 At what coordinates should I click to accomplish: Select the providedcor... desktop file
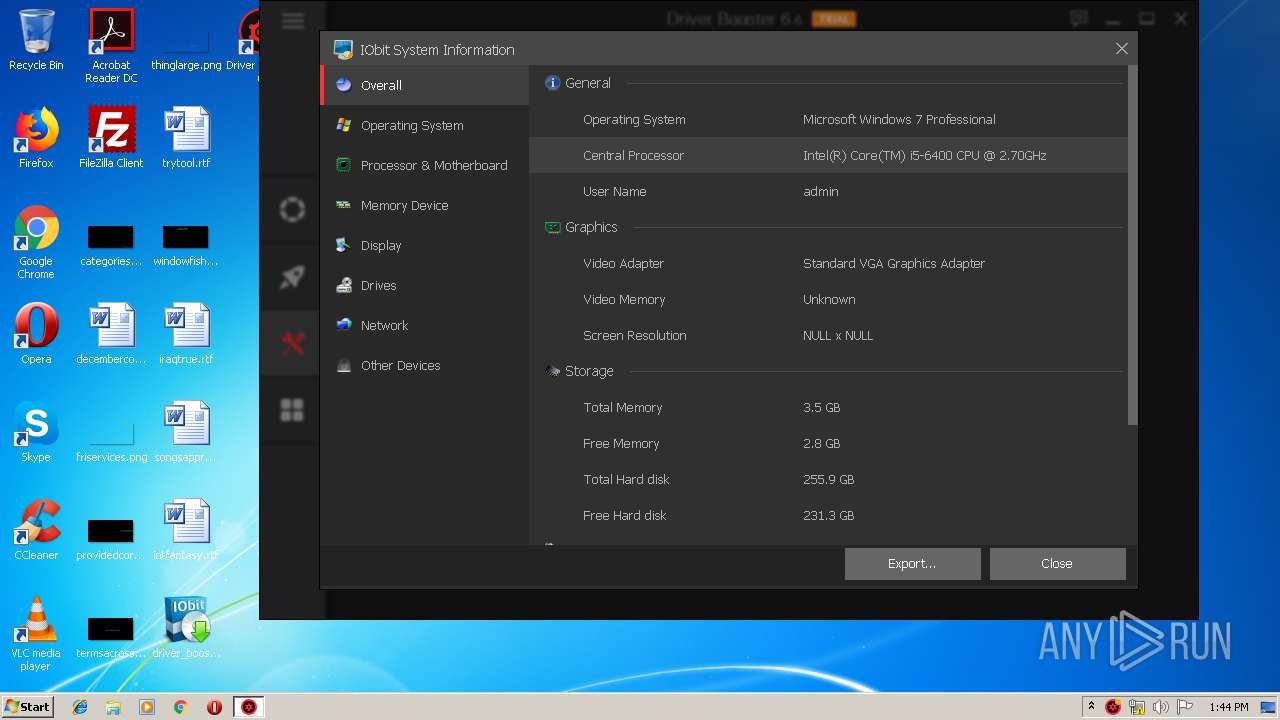111,538
